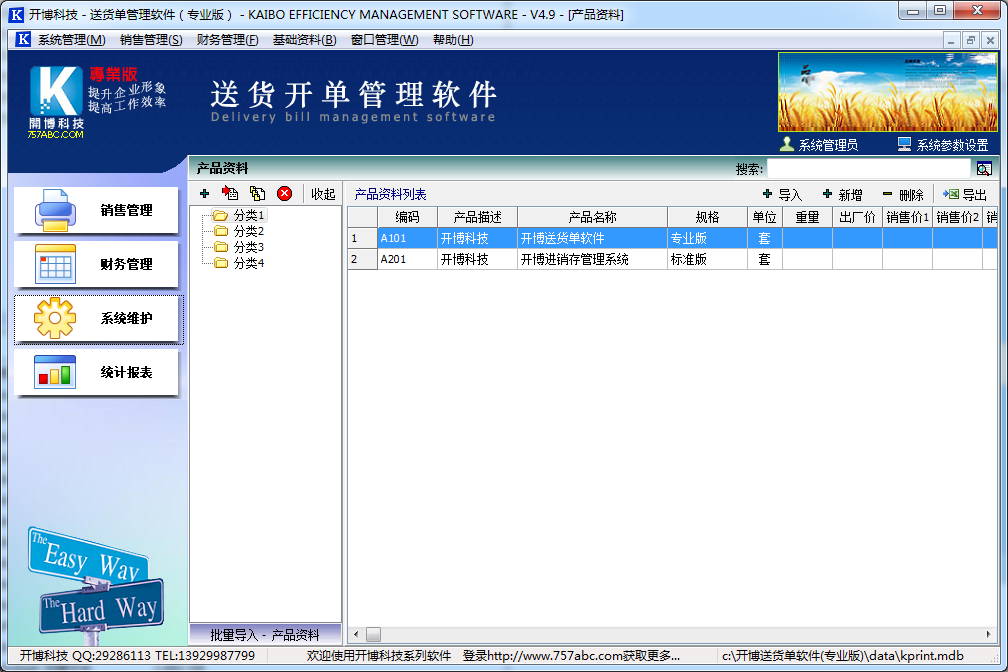The image size is (1008, 672).
Task: Select the 分类1 folder
Action: 247,215
